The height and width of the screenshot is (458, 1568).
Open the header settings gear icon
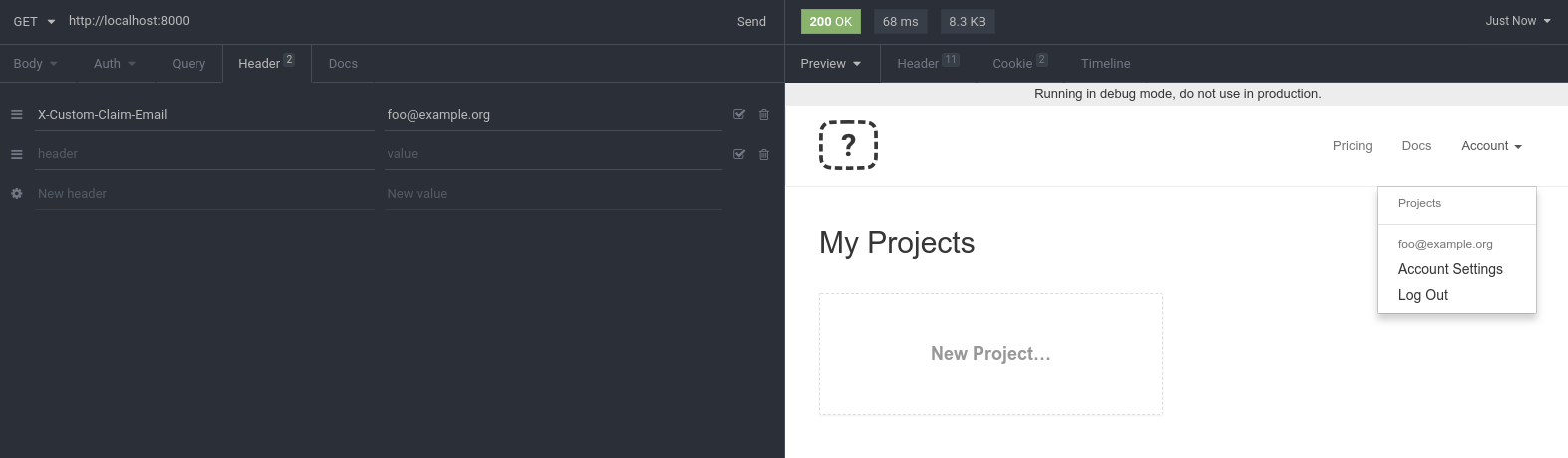[x=17, y=194]
